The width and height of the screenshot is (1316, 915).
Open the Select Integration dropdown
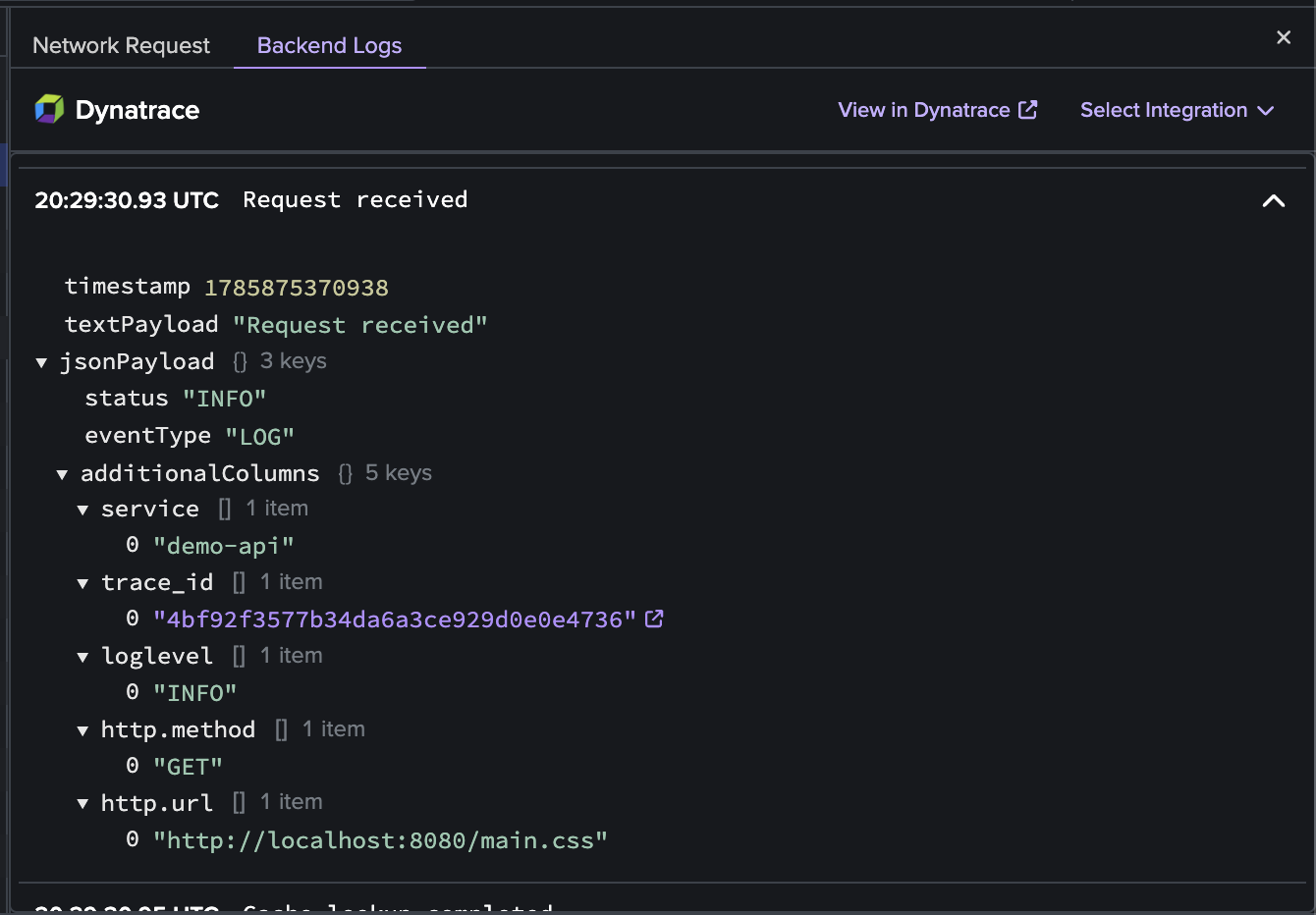1177,110
